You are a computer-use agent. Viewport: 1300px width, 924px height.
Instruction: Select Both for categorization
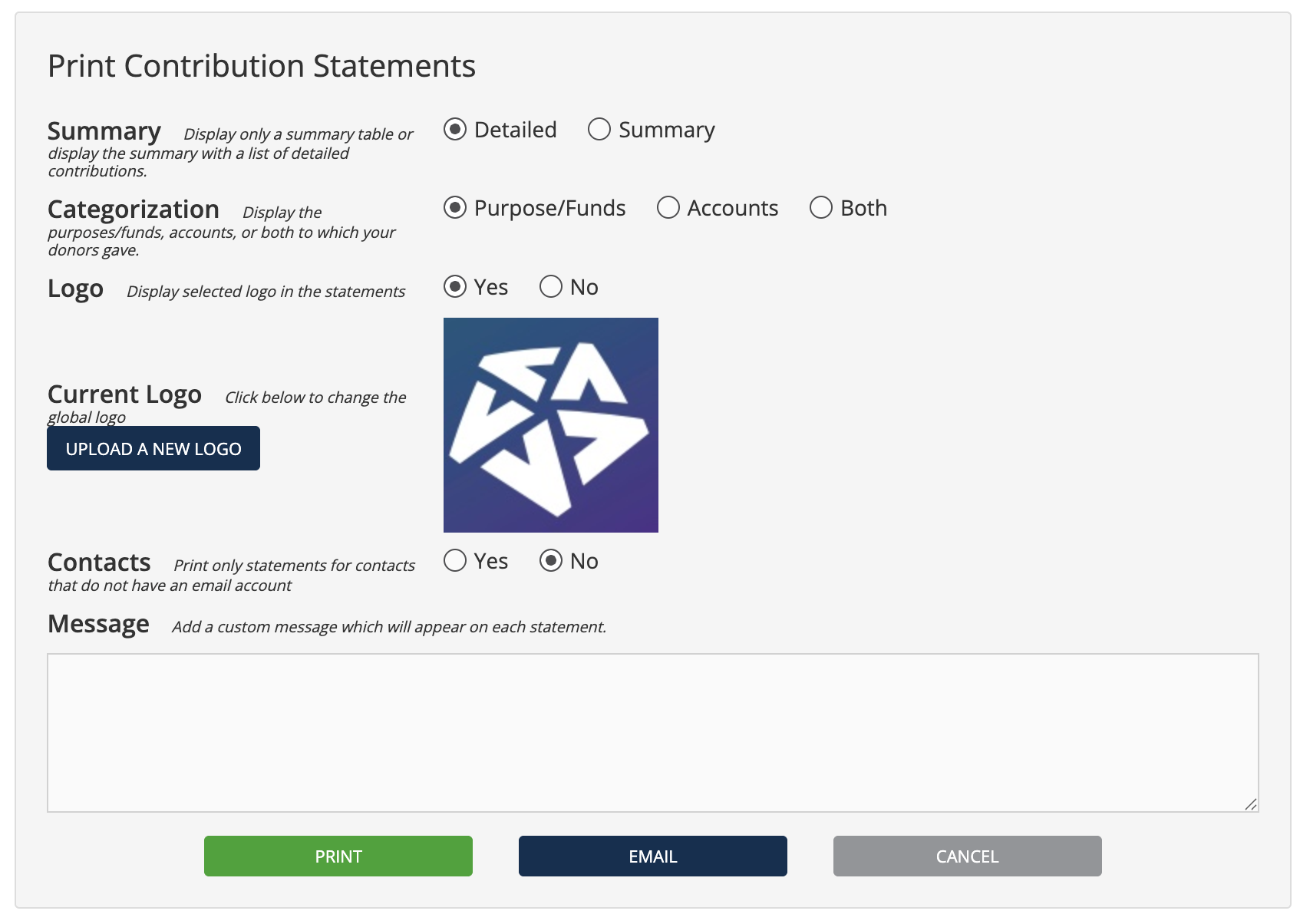(x=821, y=208)
